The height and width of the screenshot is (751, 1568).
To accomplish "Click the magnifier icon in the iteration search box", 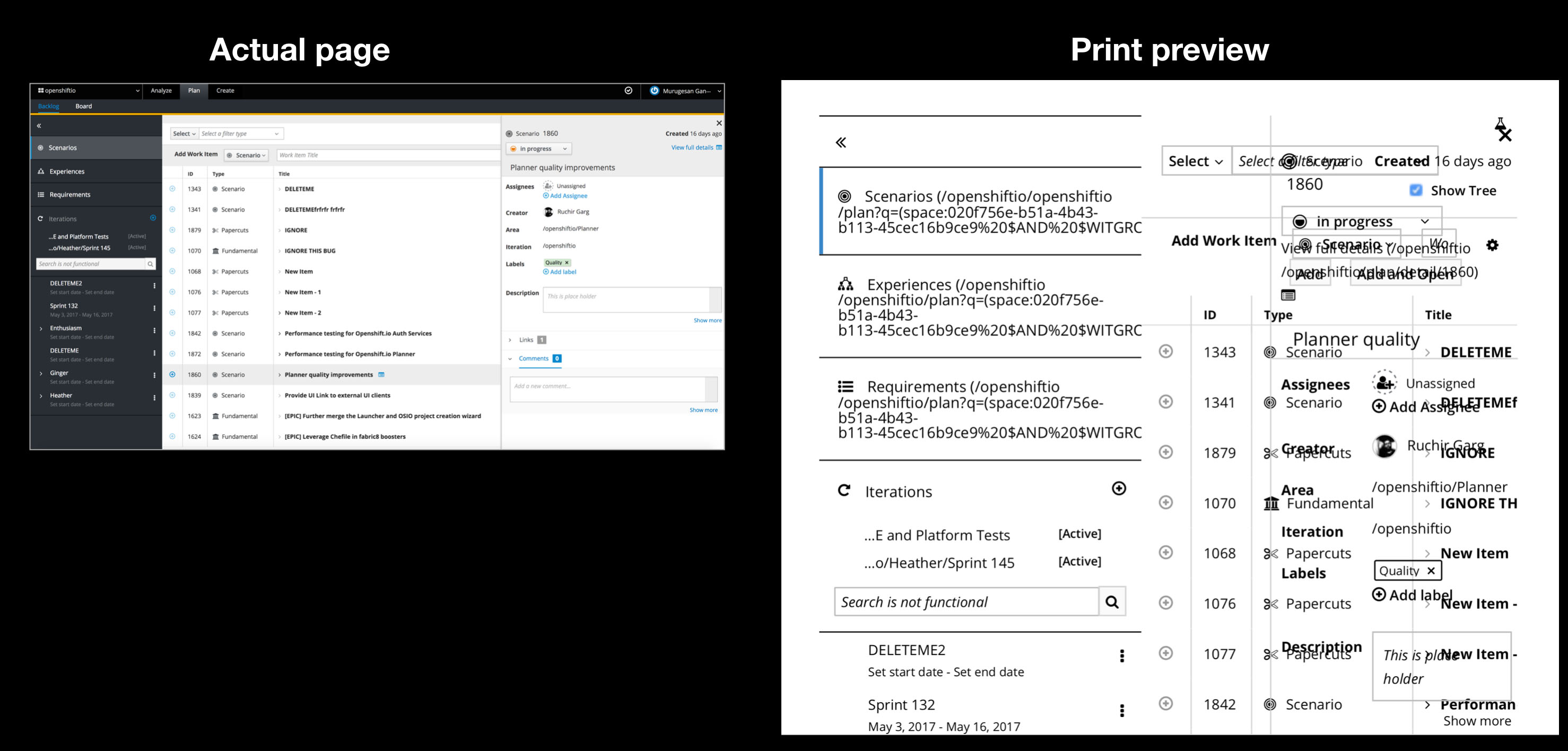I will (150, 264).
